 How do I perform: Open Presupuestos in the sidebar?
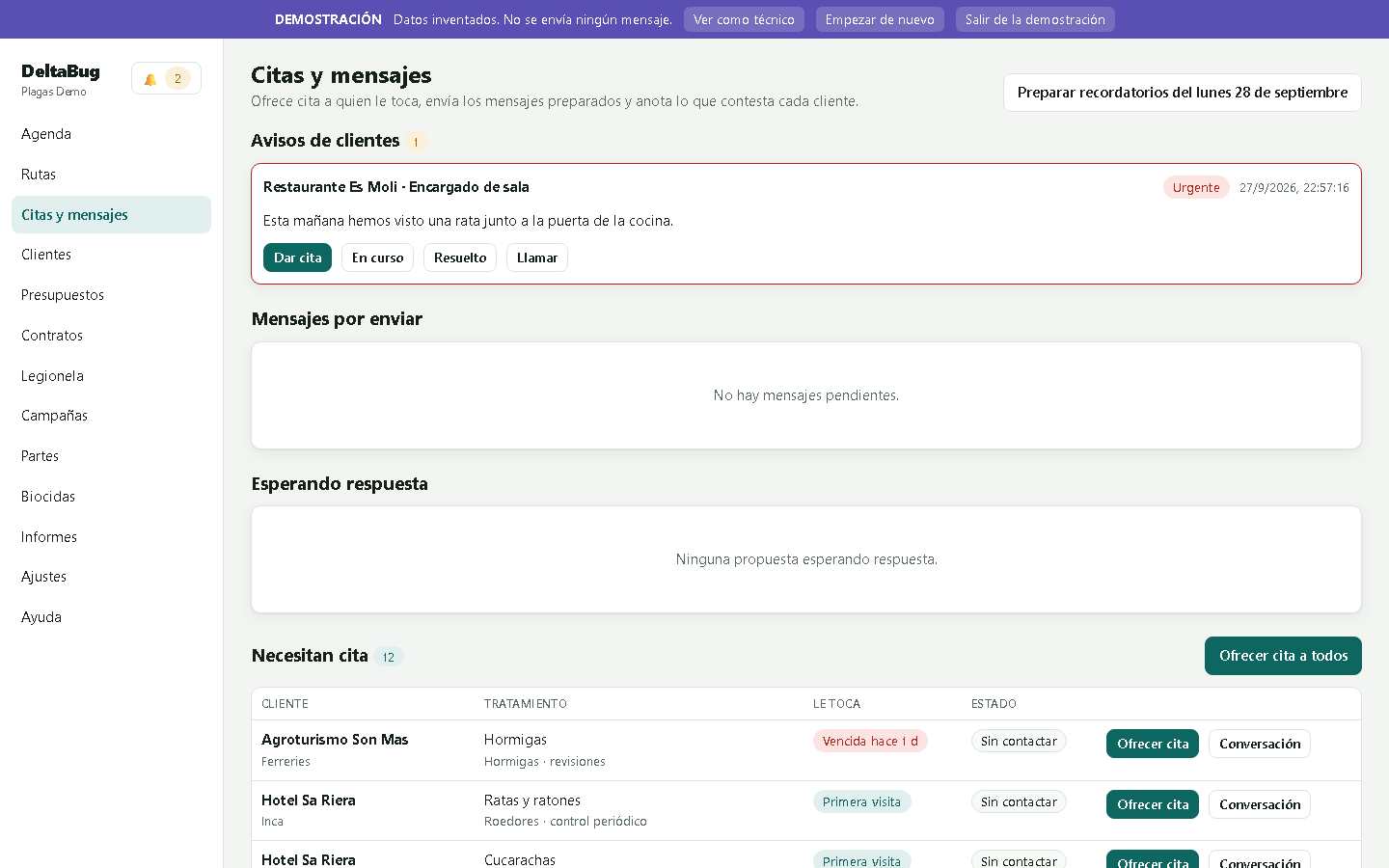(111, 295)
